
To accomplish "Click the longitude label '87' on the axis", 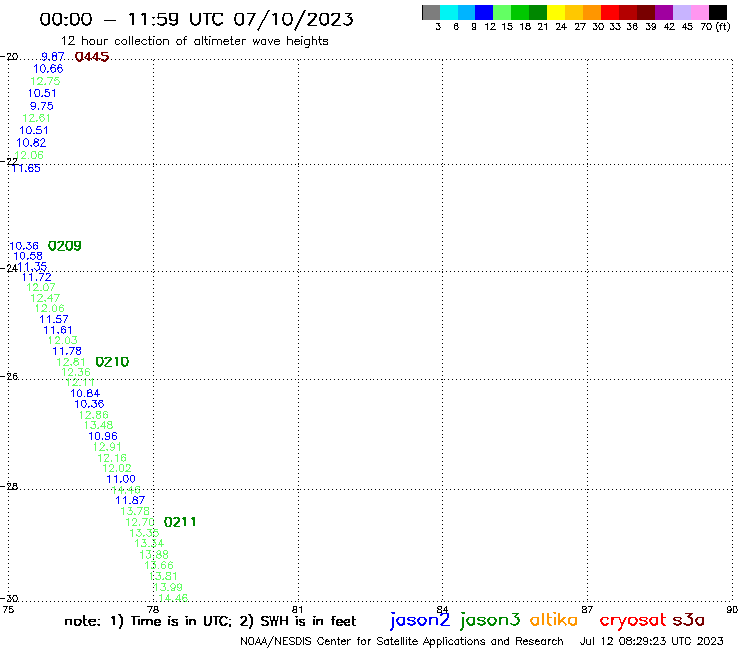I will coord(587,609).
